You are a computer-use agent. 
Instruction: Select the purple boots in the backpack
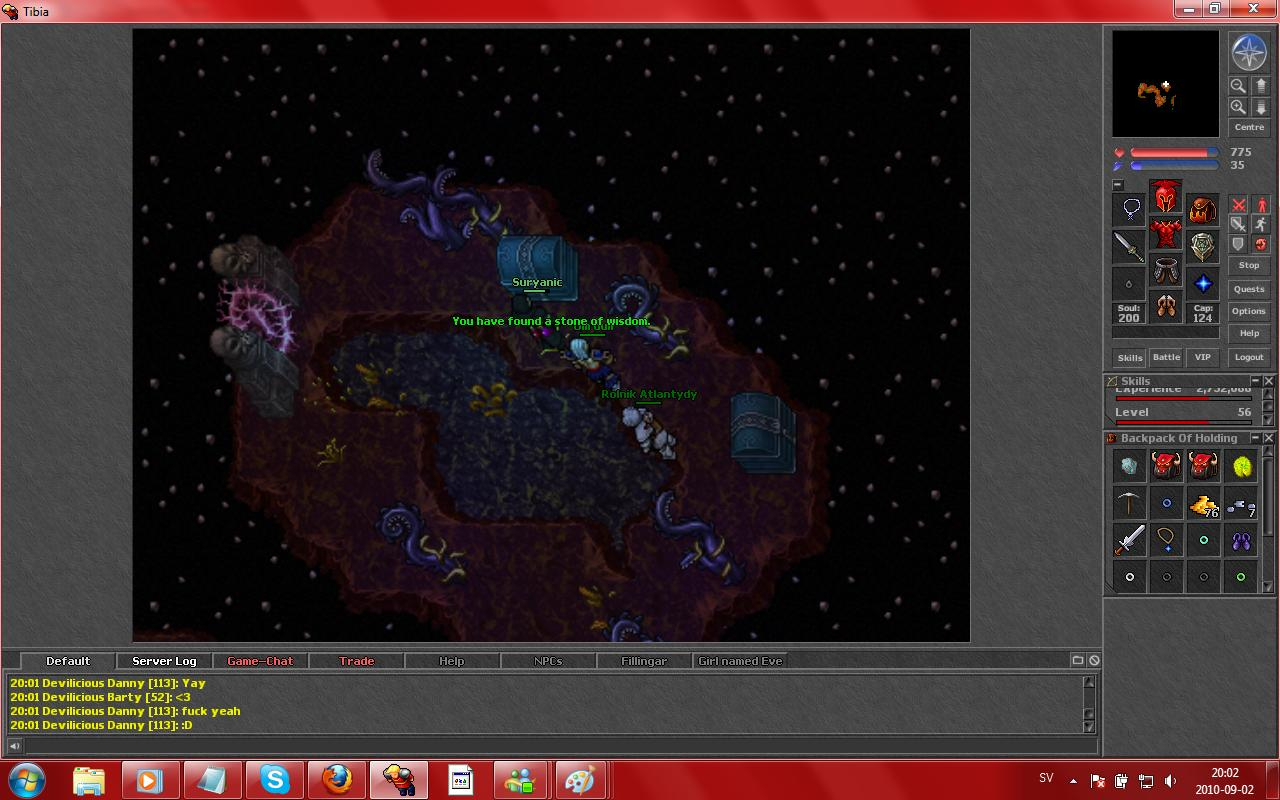tap(1241, 540)
